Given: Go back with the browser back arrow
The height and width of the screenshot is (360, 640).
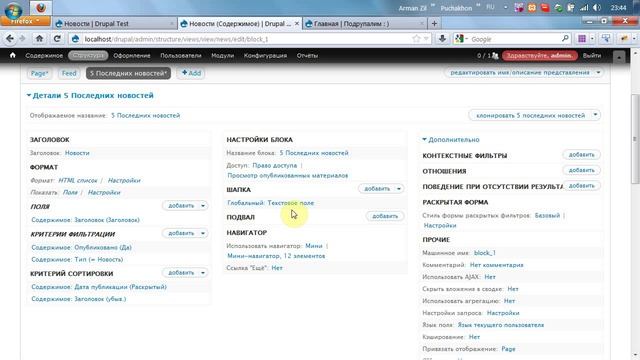Looking at the screenshot, I should click(x=10, y=39).
